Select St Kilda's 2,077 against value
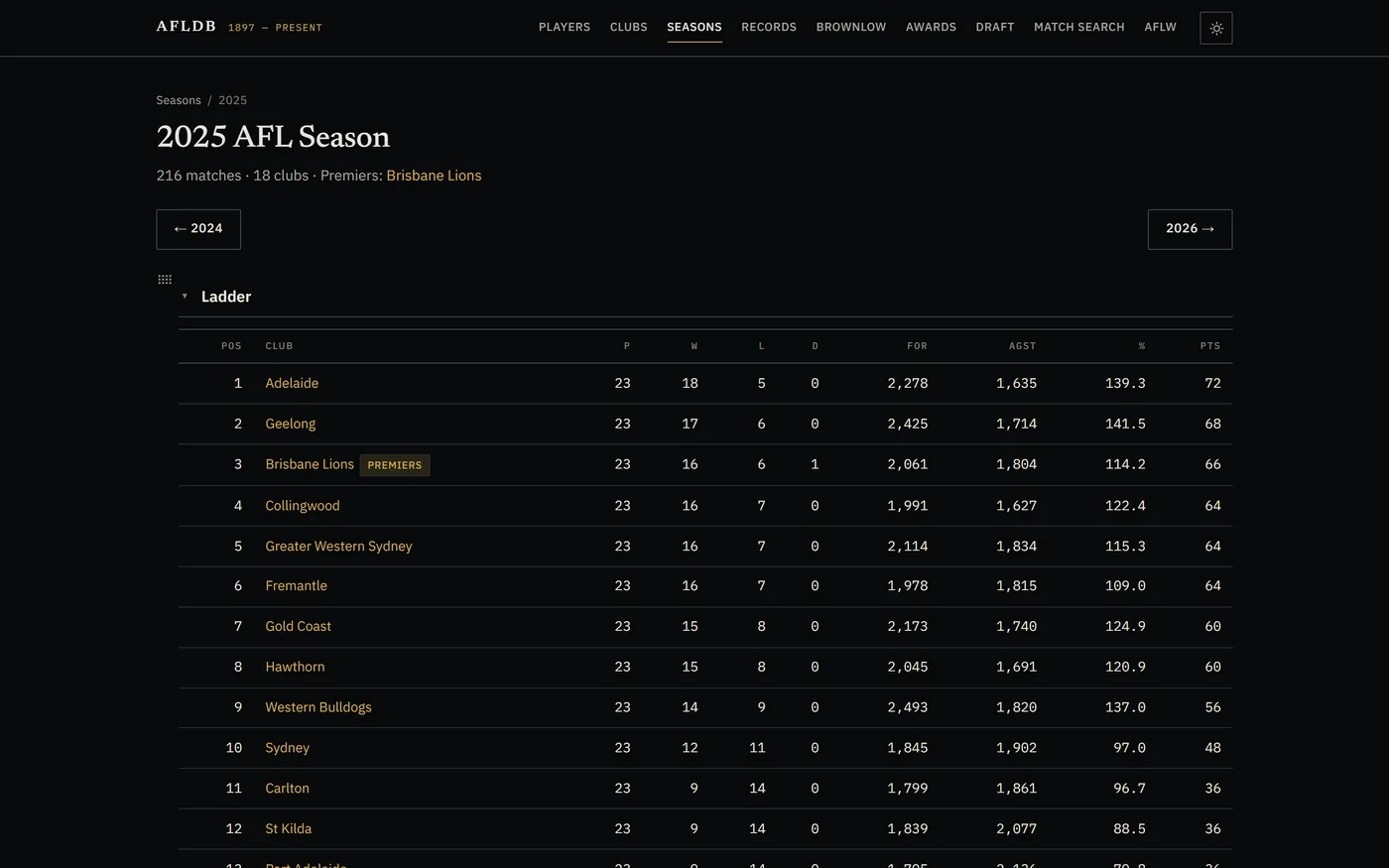Screen dimensions: 1389x868 1017,828
